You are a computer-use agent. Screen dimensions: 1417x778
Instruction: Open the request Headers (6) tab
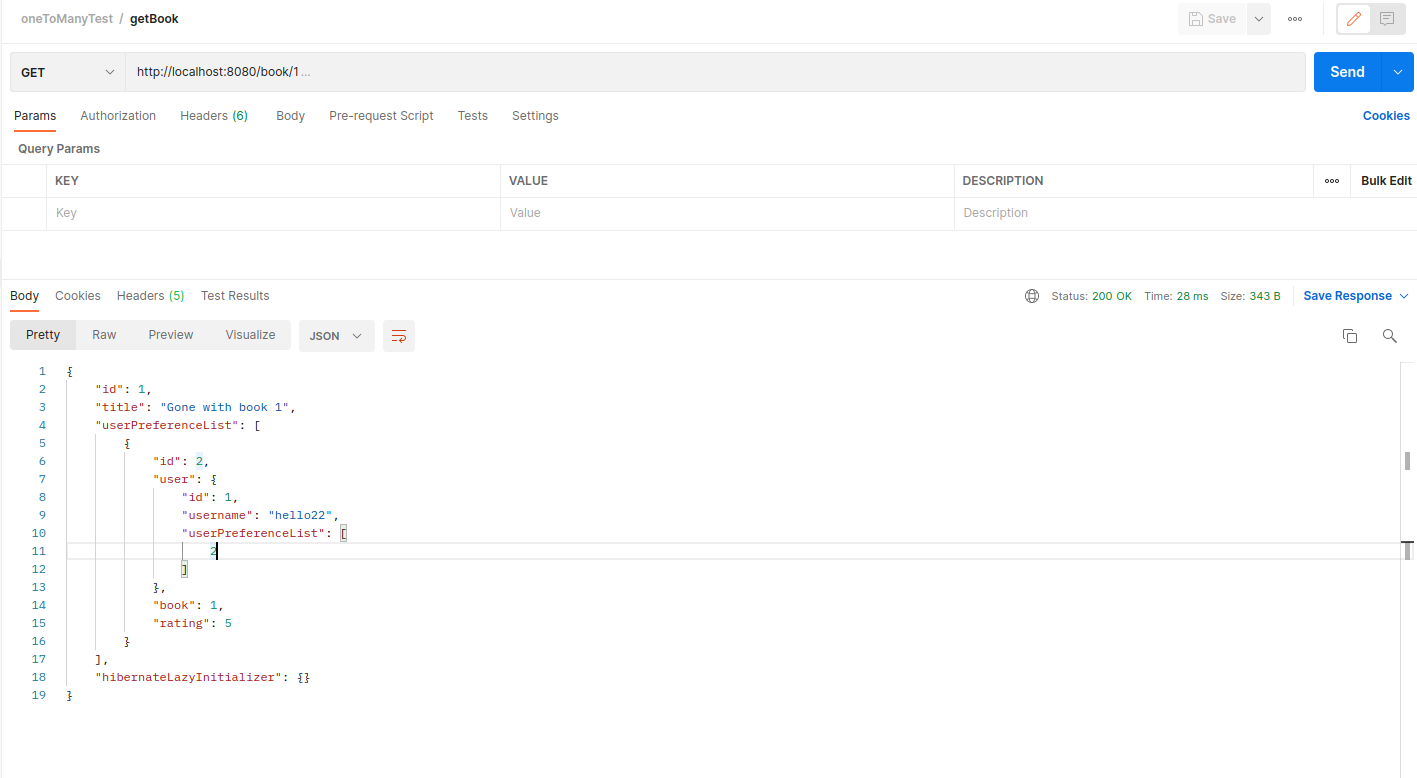tap(214, 116)
